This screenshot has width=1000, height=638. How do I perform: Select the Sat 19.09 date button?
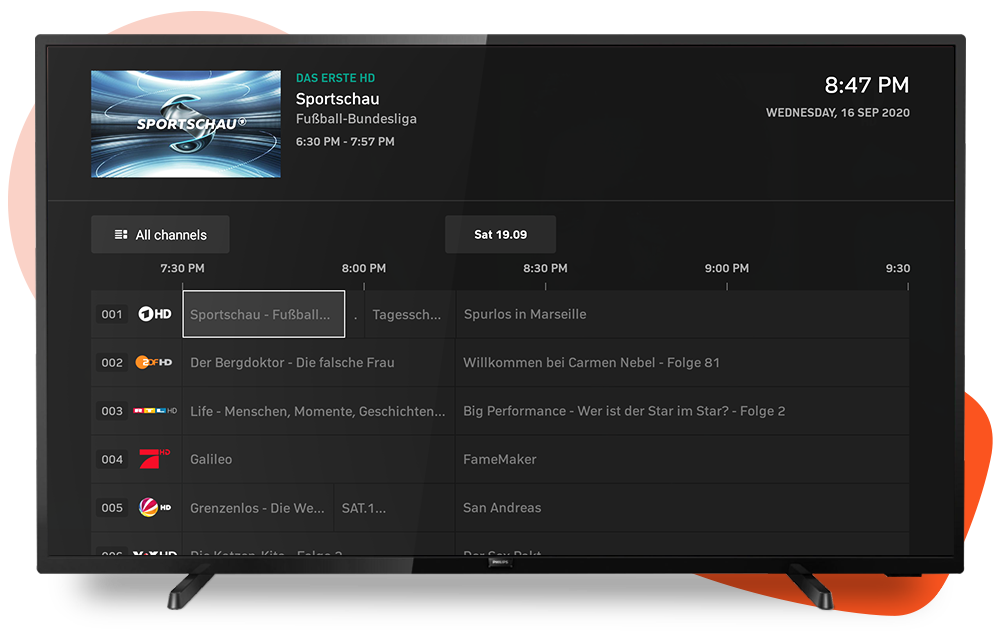[501, 235]
